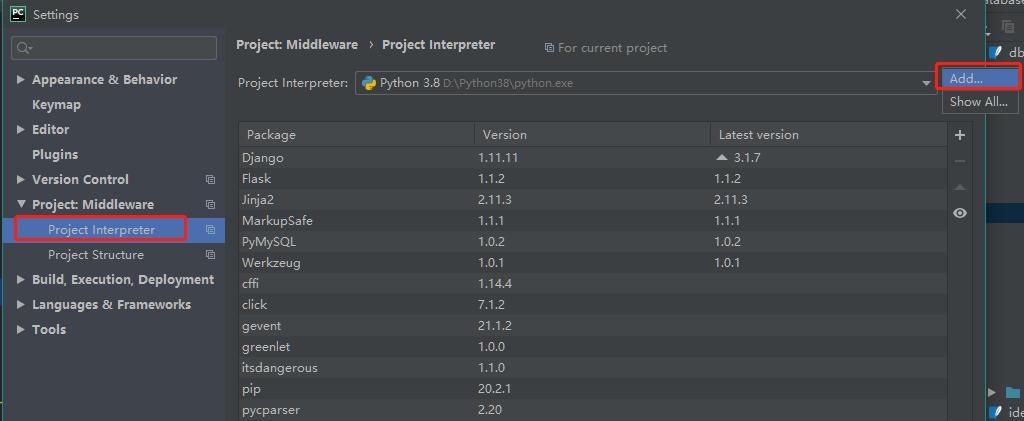
Task: Click Project: Middleware breadcrumb link
Action: pyautogui.click(x=297, y=45)
